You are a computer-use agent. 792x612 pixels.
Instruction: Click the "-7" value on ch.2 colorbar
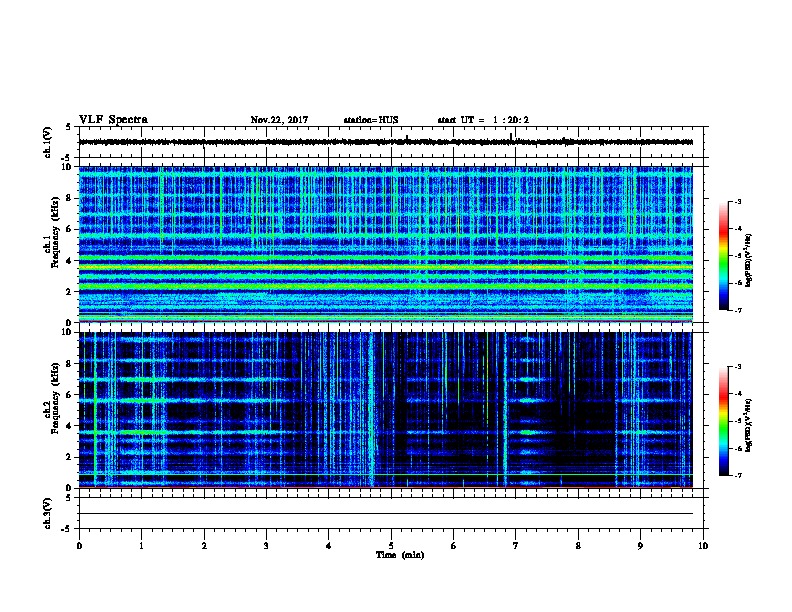tap(738, 475)
